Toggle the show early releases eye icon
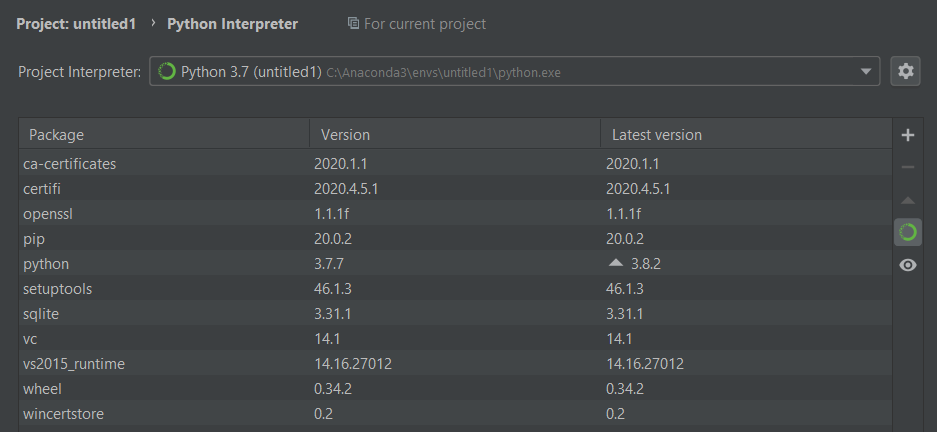 point(907,265)
